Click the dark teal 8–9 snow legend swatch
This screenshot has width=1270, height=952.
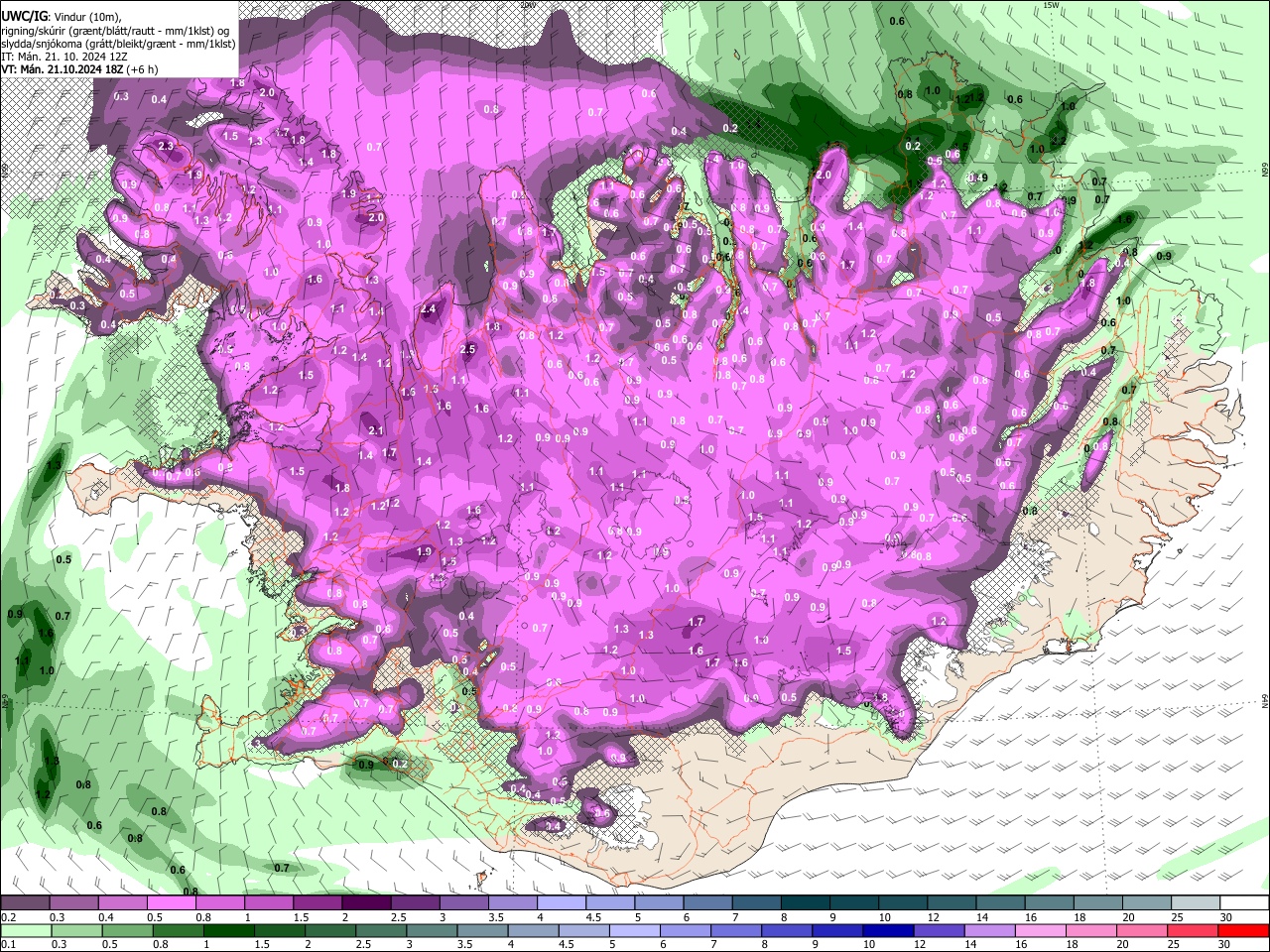coord(804,903)
